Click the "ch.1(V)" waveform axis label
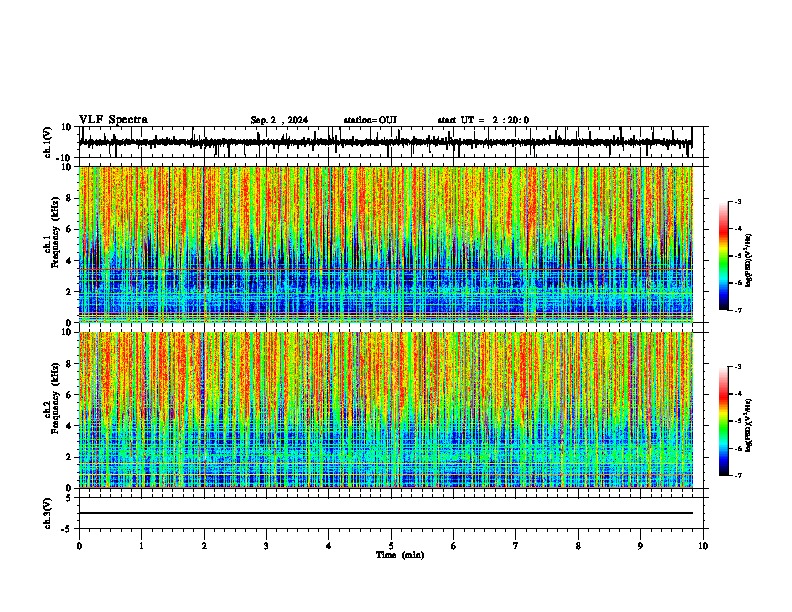 (x=48, y=142)
